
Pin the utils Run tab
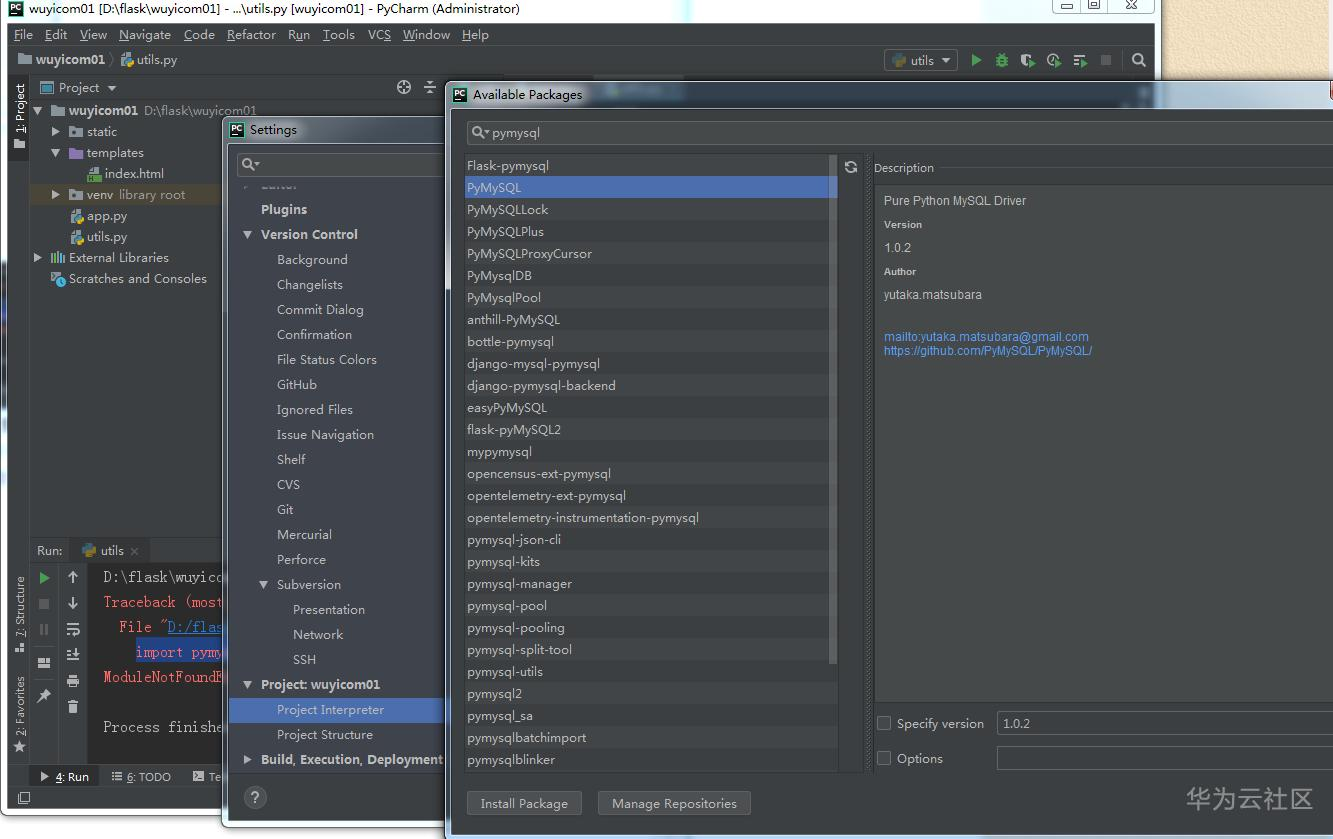(x=44, y=696)
